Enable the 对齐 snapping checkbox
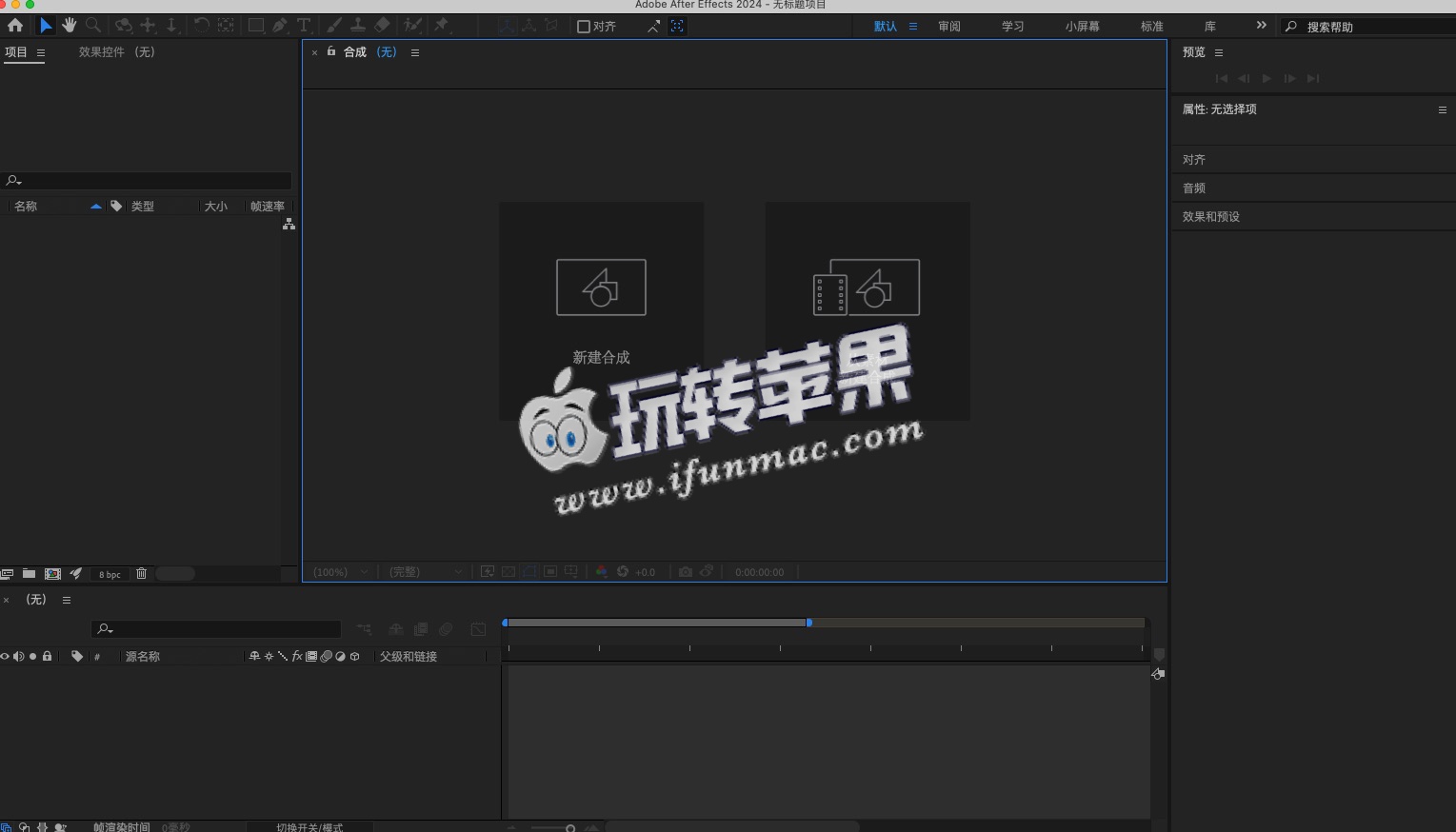Screen dimensions: 1456x832 click(584, 27)
